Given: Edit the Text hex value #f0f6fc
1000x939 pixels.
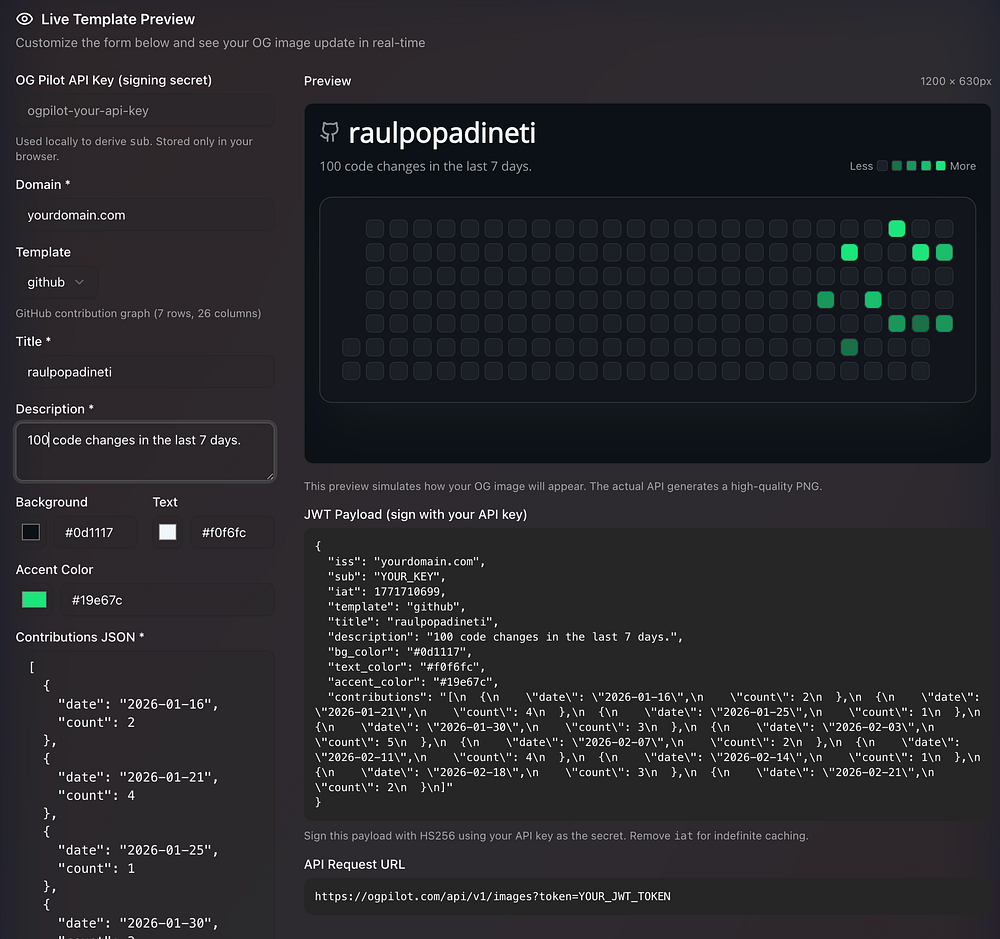Looking at the screenshot, I should [x=231, y=533].
